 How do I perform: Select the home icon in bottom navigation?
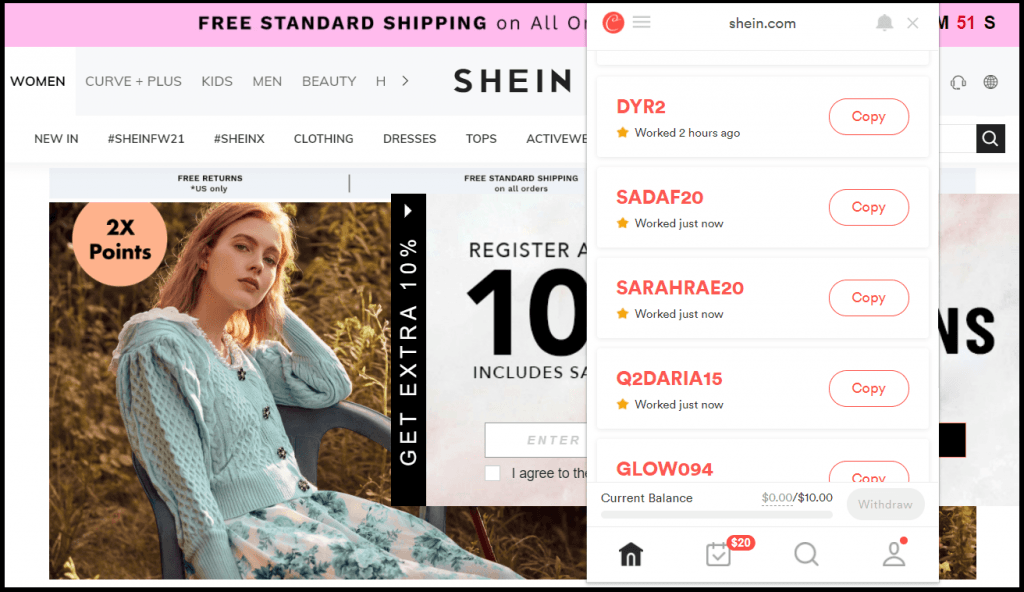pyautogui.click(x=630, y=553)
